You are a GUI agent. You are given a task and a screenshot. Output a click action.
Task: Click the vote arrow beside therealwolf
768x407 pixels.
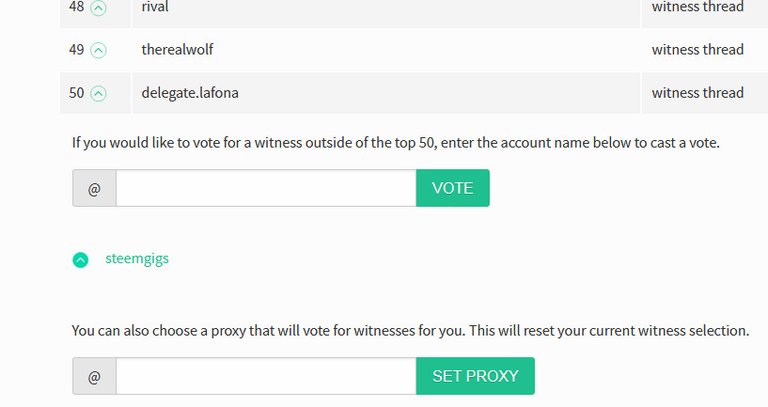98,50
